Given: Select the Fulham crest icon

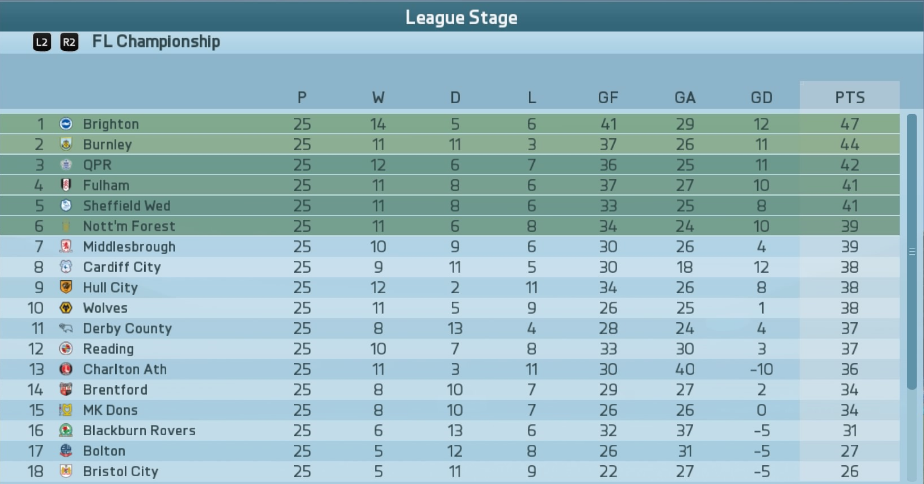Looking at the screenshot, I should 66,185.
